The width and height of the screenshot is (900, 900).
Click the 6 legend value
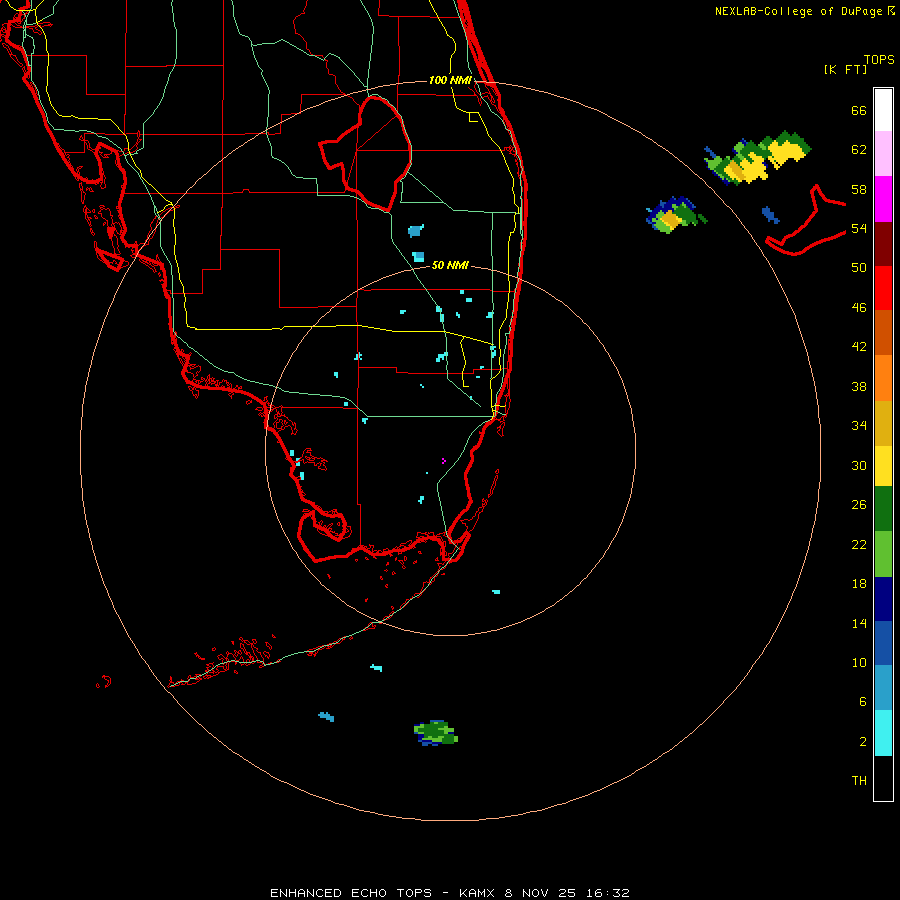pyautogui.click(x=863, y=701)
